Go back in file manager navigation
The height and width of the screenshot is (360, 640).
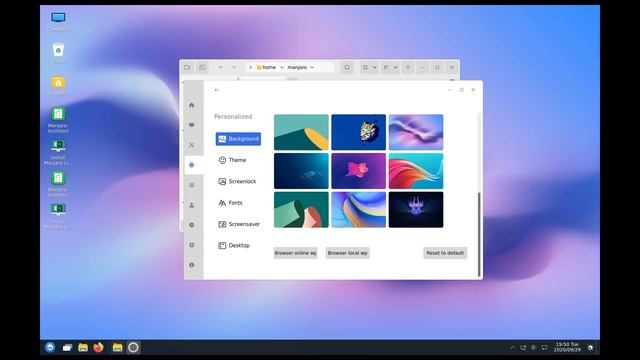(221, 67)
